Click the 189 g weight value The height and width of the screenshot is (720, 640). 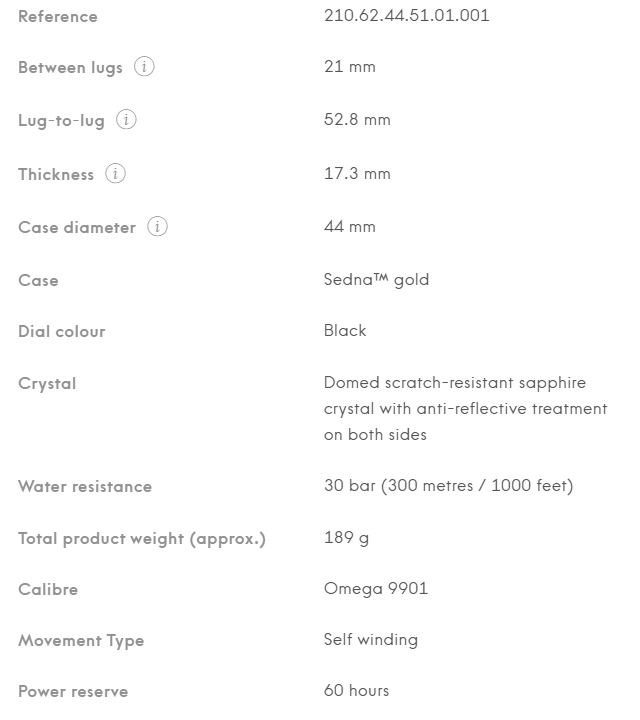(x=346, y=539)
